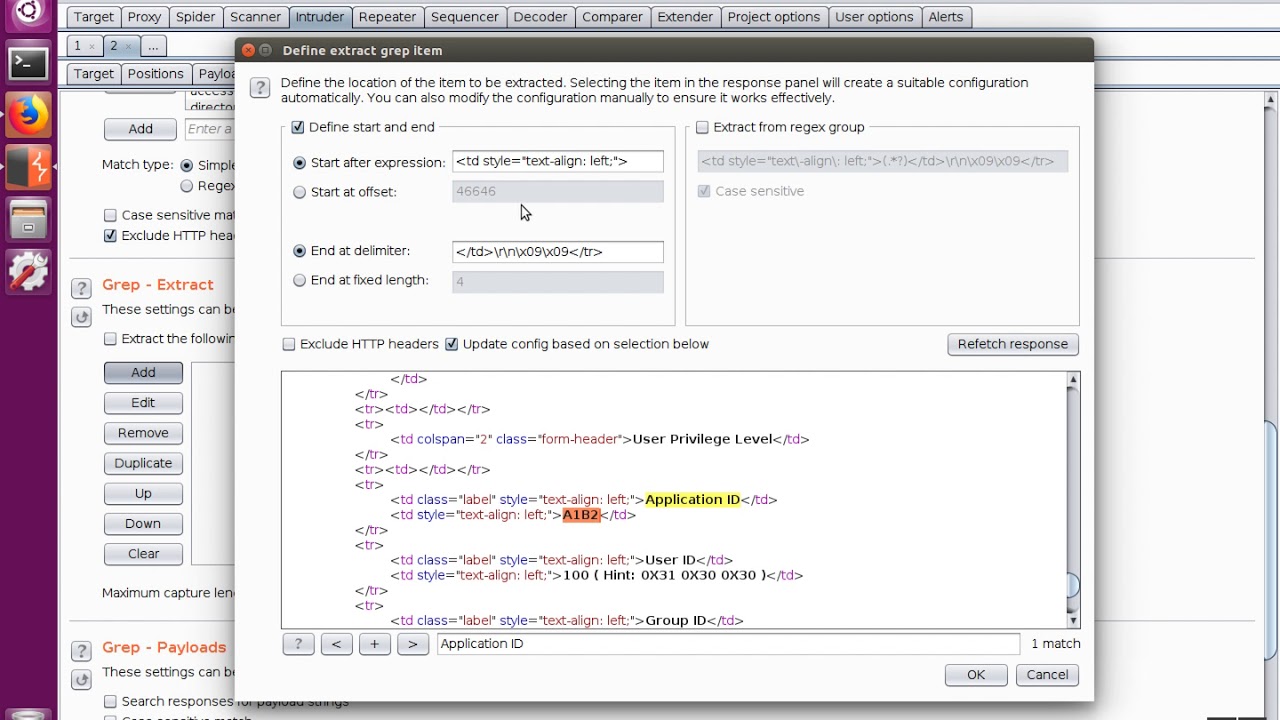Open the Comparer tab
1280x720 pixels.
612,17
